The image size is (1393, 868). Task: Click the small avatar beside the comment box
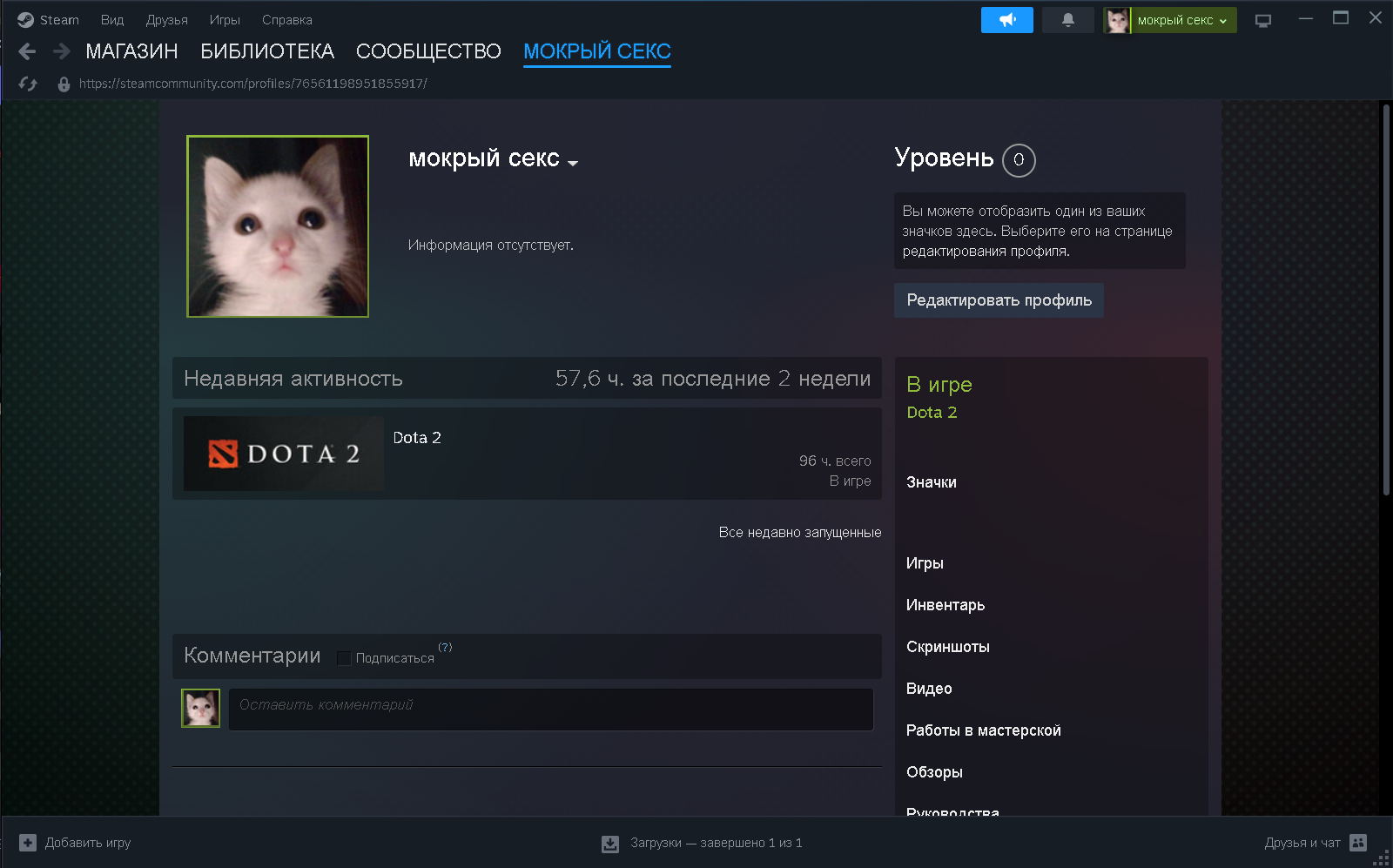pyautogui.click(x=200, y=709)
